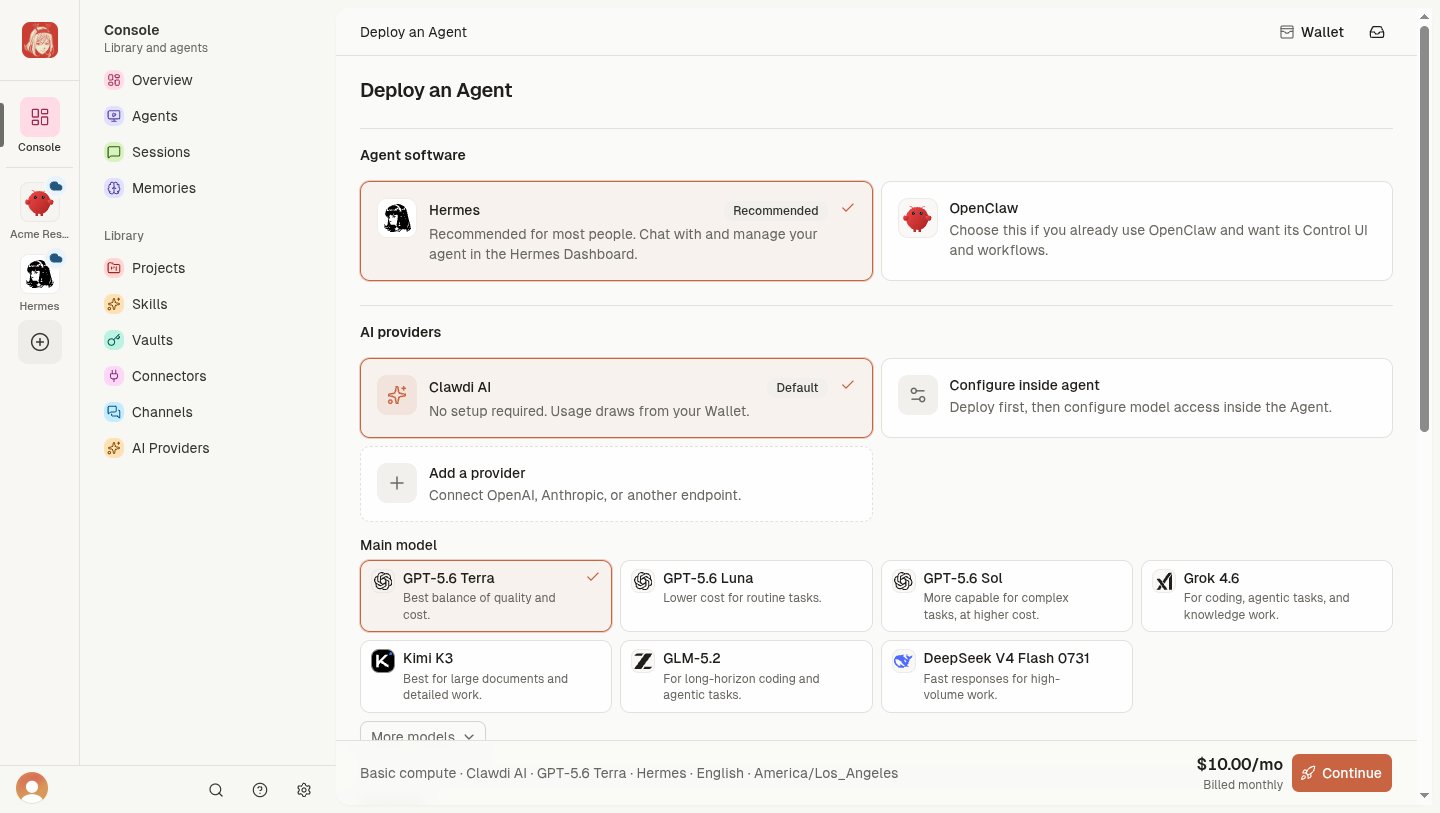
Task: Go to Overview in the sidebar
Action: point(207,80)
